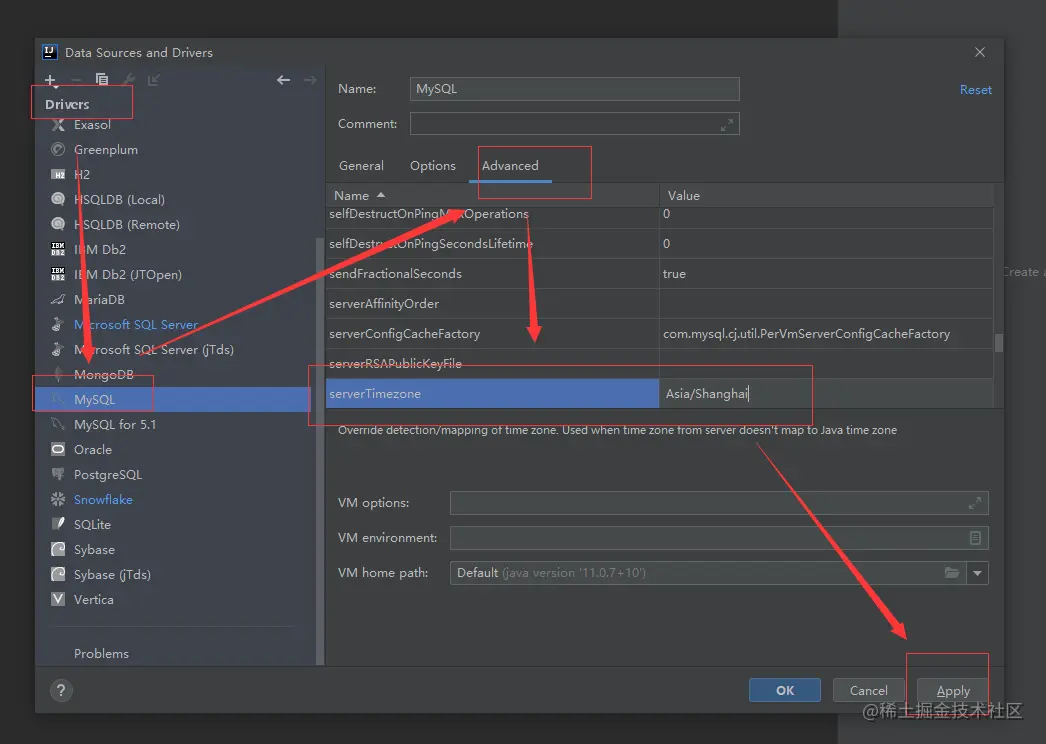Select Microsoft SQL Server (jTds) driver

pyautogui.click(x=153, y=350)
